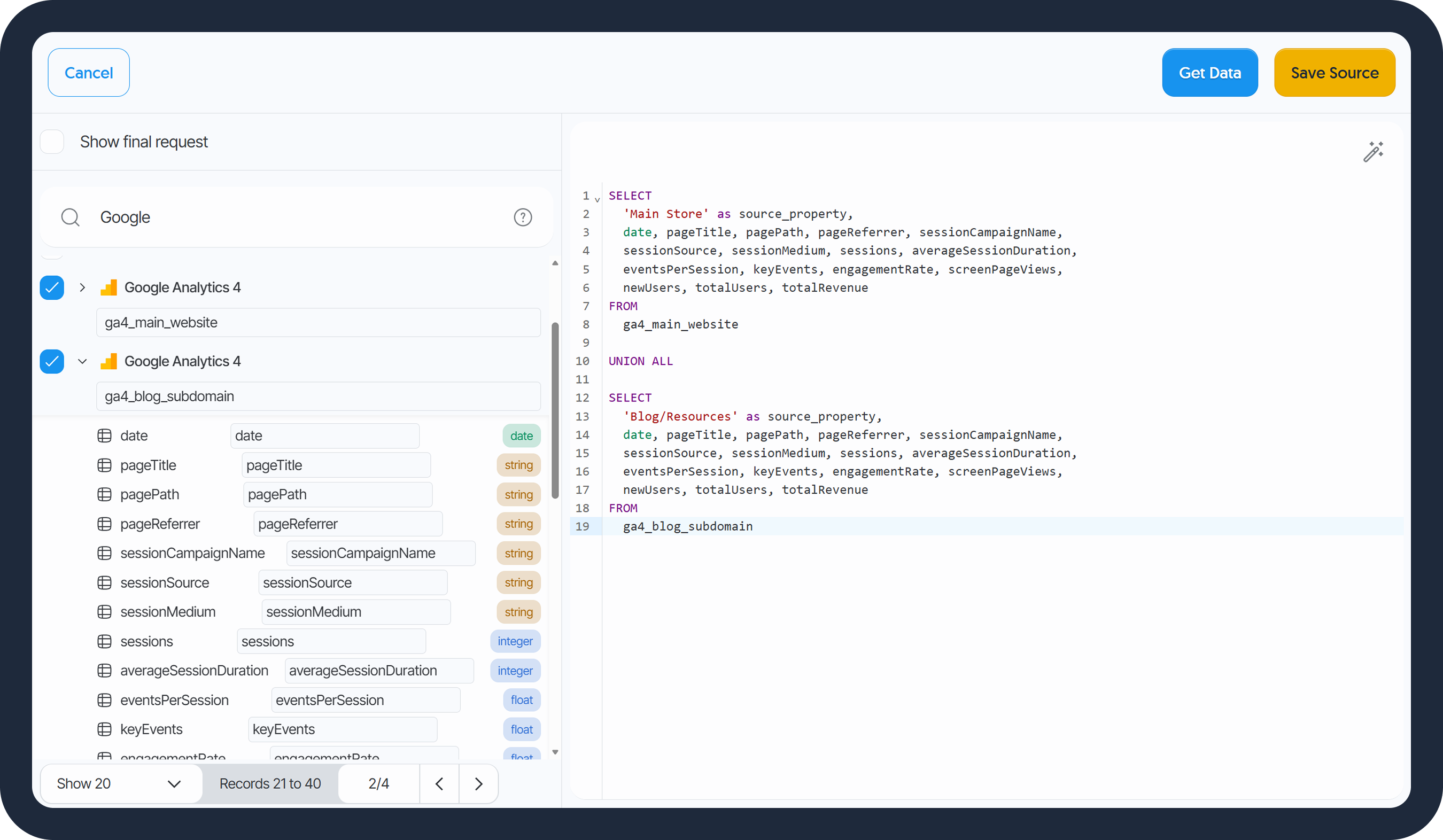Click 'Main Store' string in query
The height and width of the screenshot is (840, 1443).
[x=666, y=214]
